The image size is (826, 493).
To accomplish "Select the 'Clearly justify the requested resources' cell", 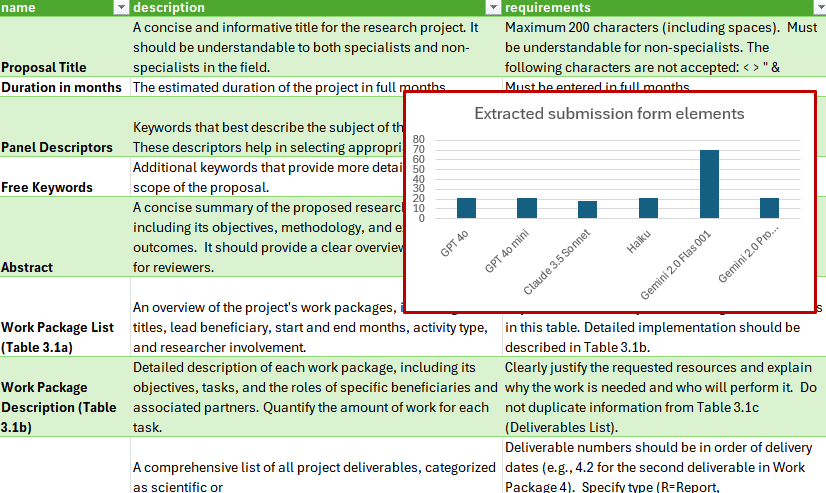I will [x=664, y=397].
